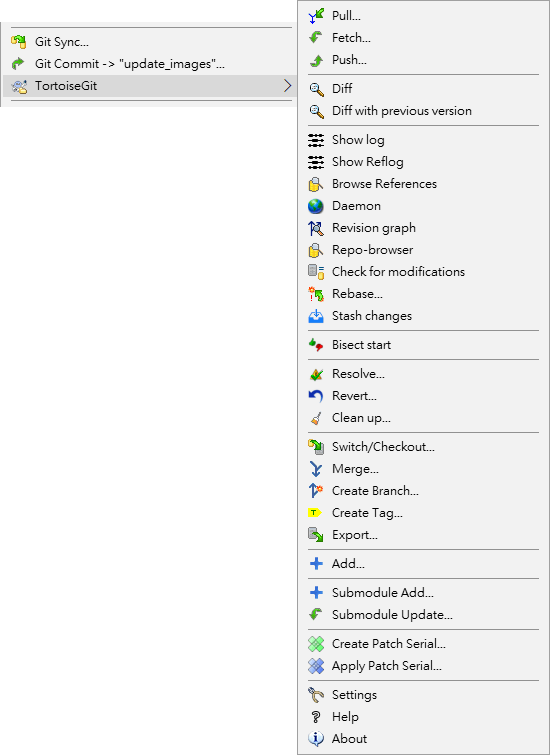Open the Diff menu entry

(x=424, y=89)
